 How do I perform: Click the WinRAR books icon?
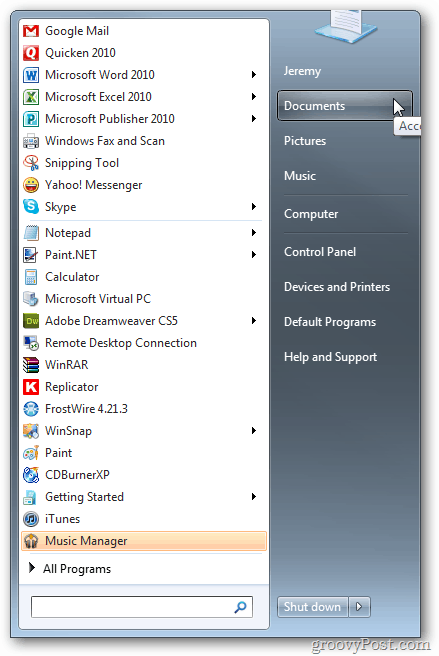[31, 365]
